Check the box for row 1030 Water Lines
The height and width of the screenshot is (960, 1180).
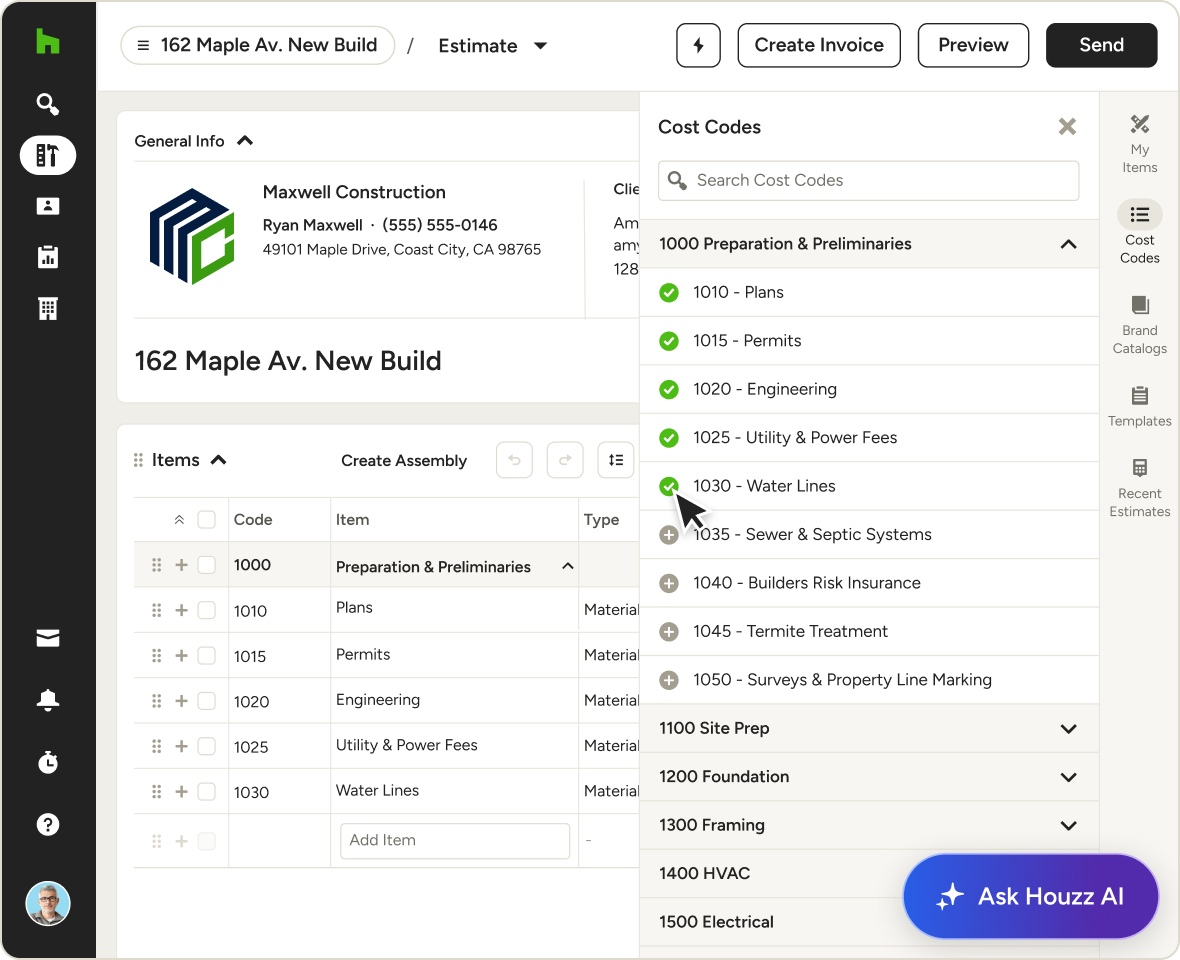(206, 791)
